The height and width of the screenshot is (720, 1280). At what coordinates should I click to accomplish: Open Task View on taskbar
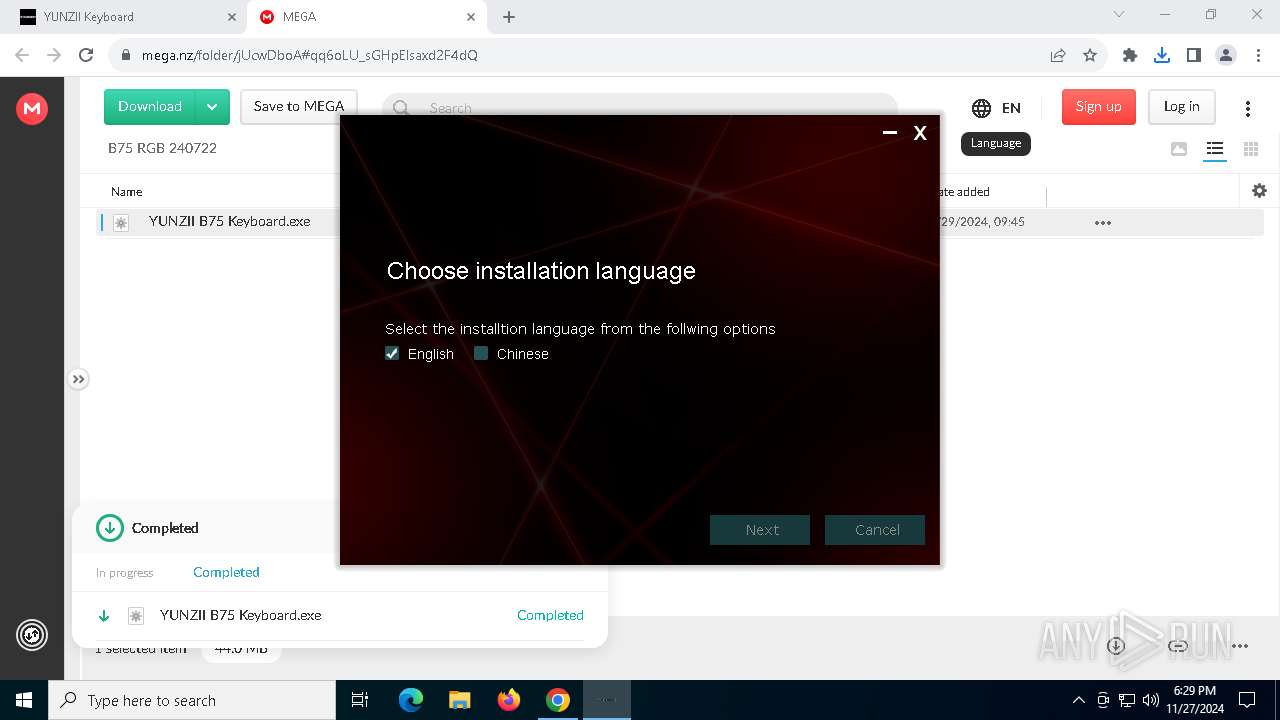[360, 700]
